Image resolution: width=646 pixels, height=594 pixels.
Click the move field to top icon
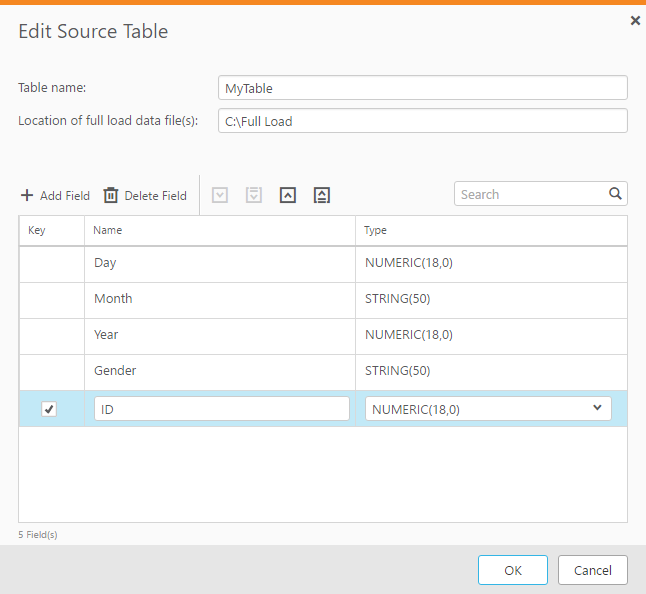[x=321, y=195]
